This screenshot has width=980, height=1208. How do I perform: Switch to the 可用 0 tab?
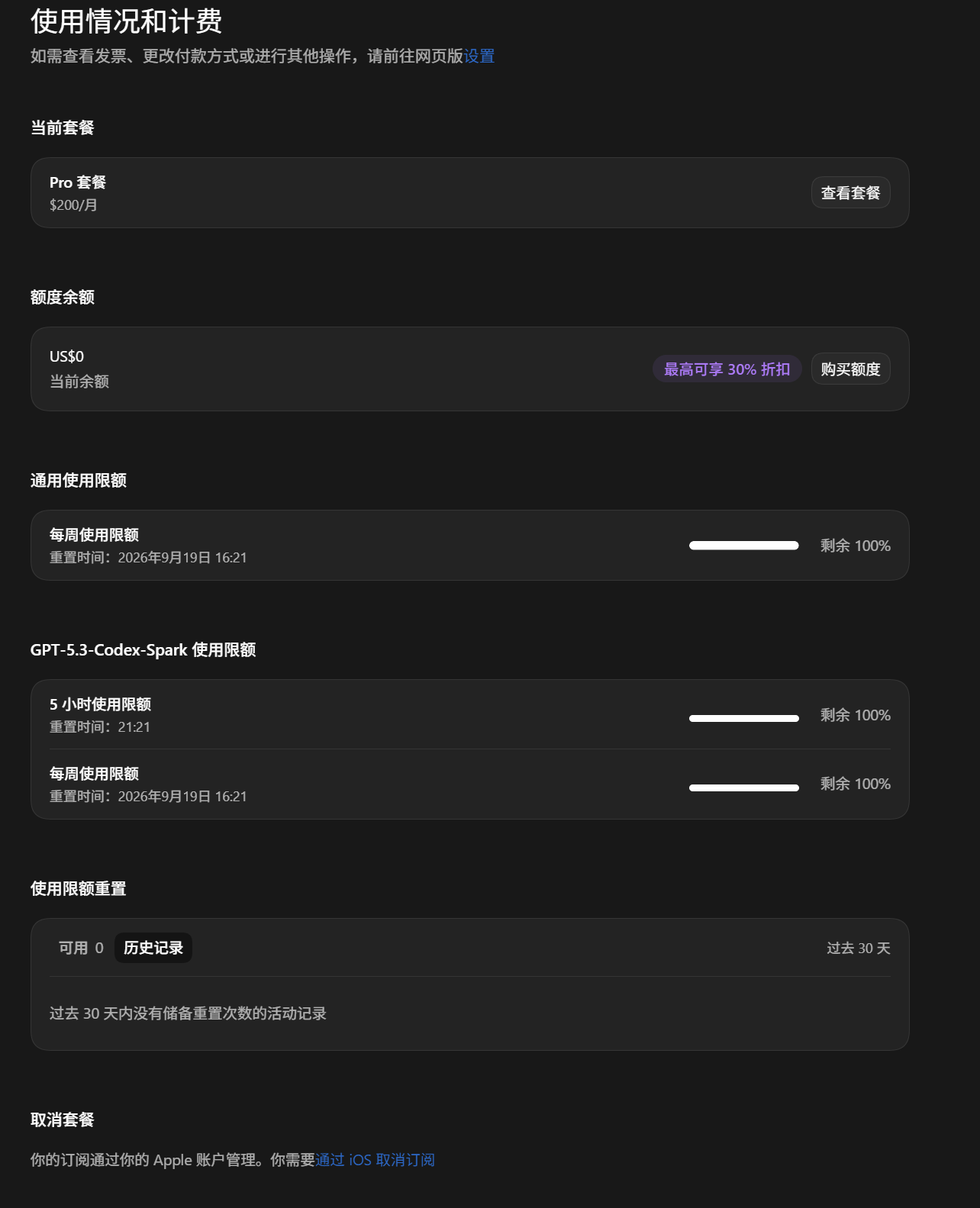click(x=81, y=948)
